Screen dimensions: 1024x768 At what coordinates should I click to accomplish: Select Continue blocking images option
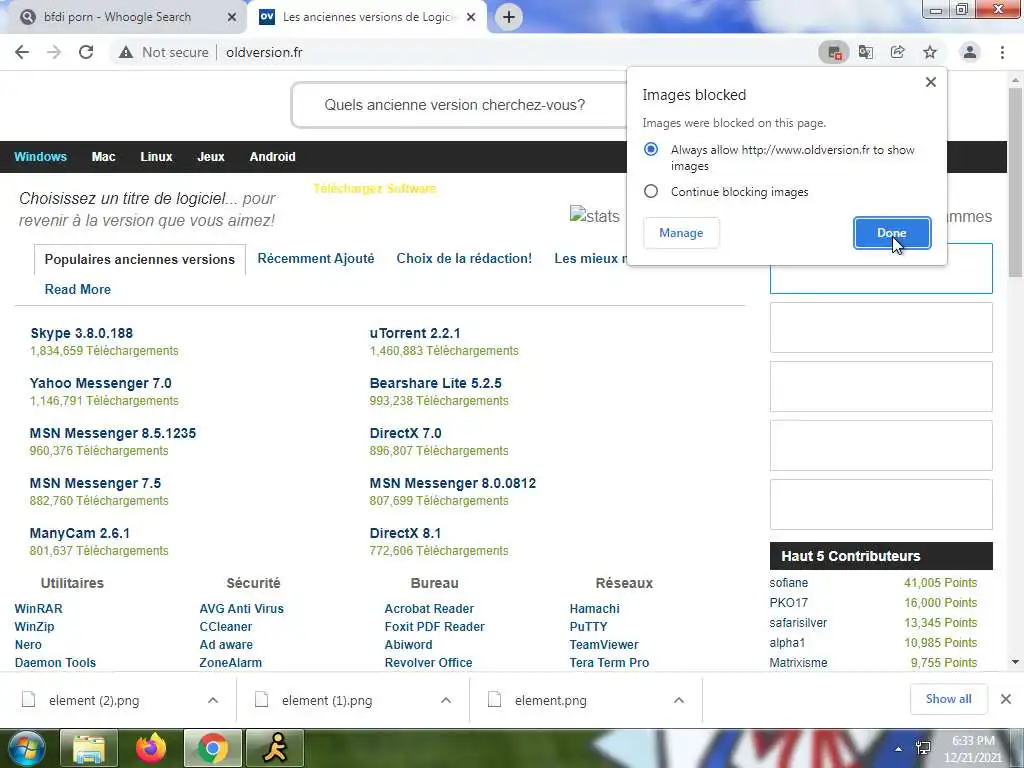coord(651,191)
